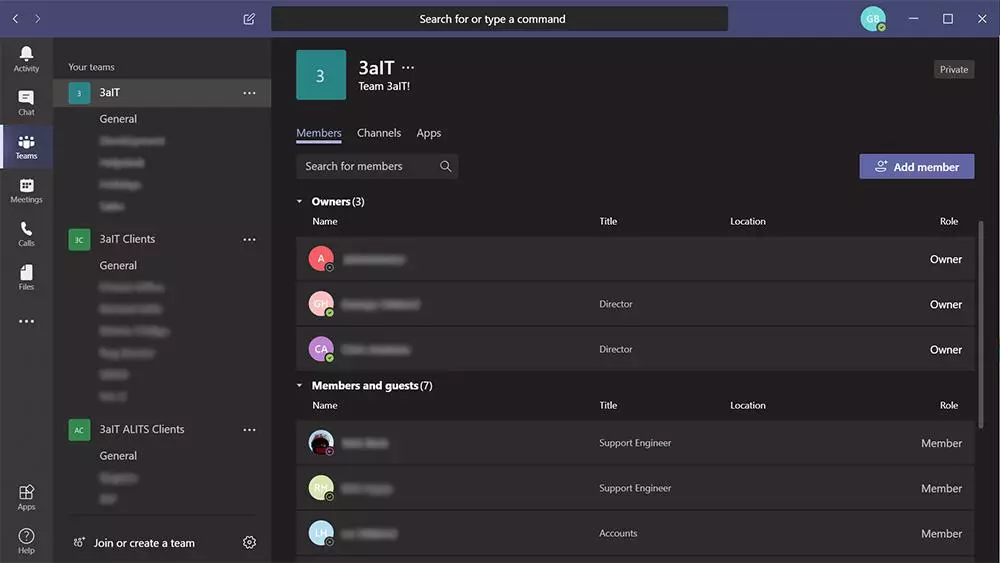Image resolution: width=1000 pixels, height=563 pixels.
Task: Click the Accounts title cell
Action: tap(618, 533)
